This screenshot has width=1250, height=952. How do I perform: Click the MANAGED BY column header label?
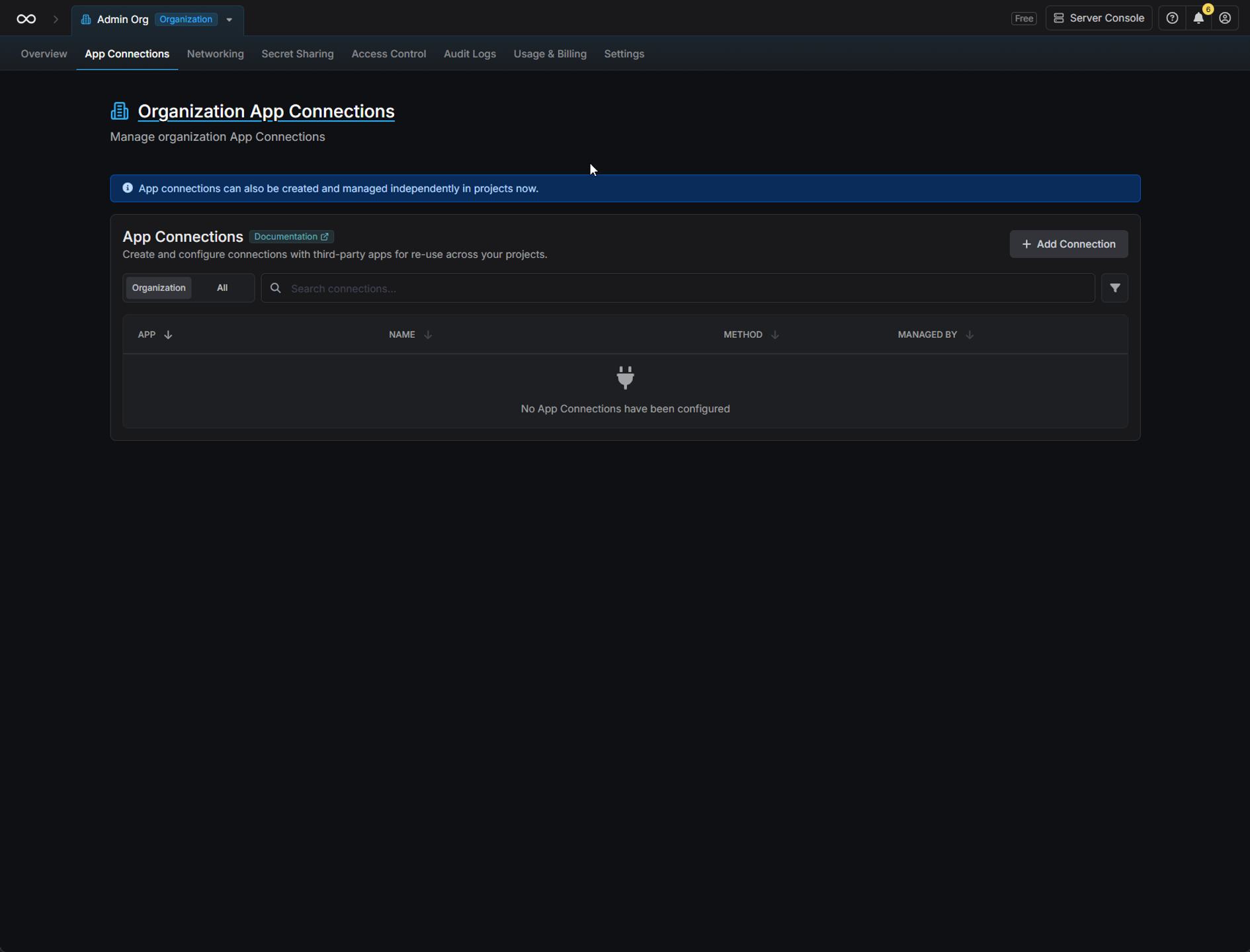927,335
